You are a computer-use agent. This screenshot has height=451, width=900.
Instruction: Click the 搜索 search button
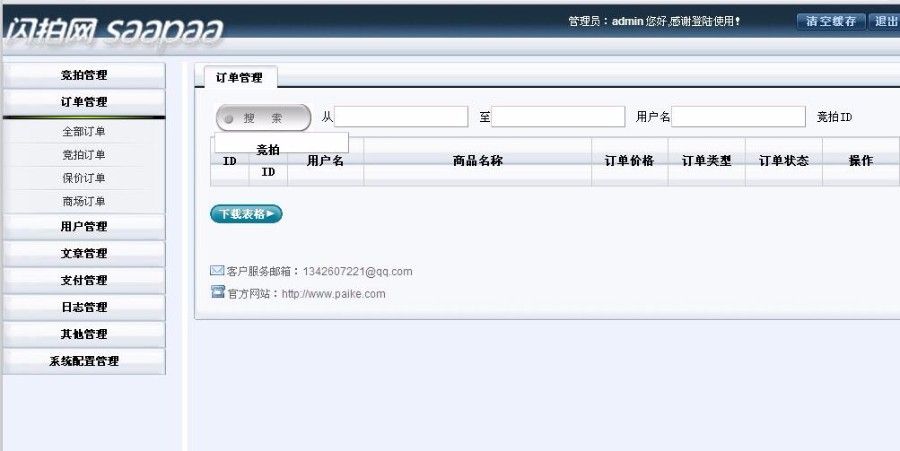click(x=263, y=118)
